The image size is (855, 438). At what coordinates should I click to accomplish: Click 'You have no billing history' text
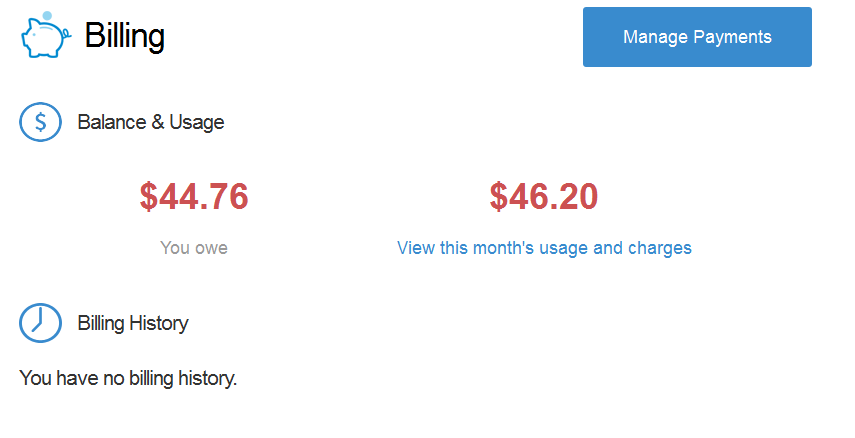click(128, 377)
